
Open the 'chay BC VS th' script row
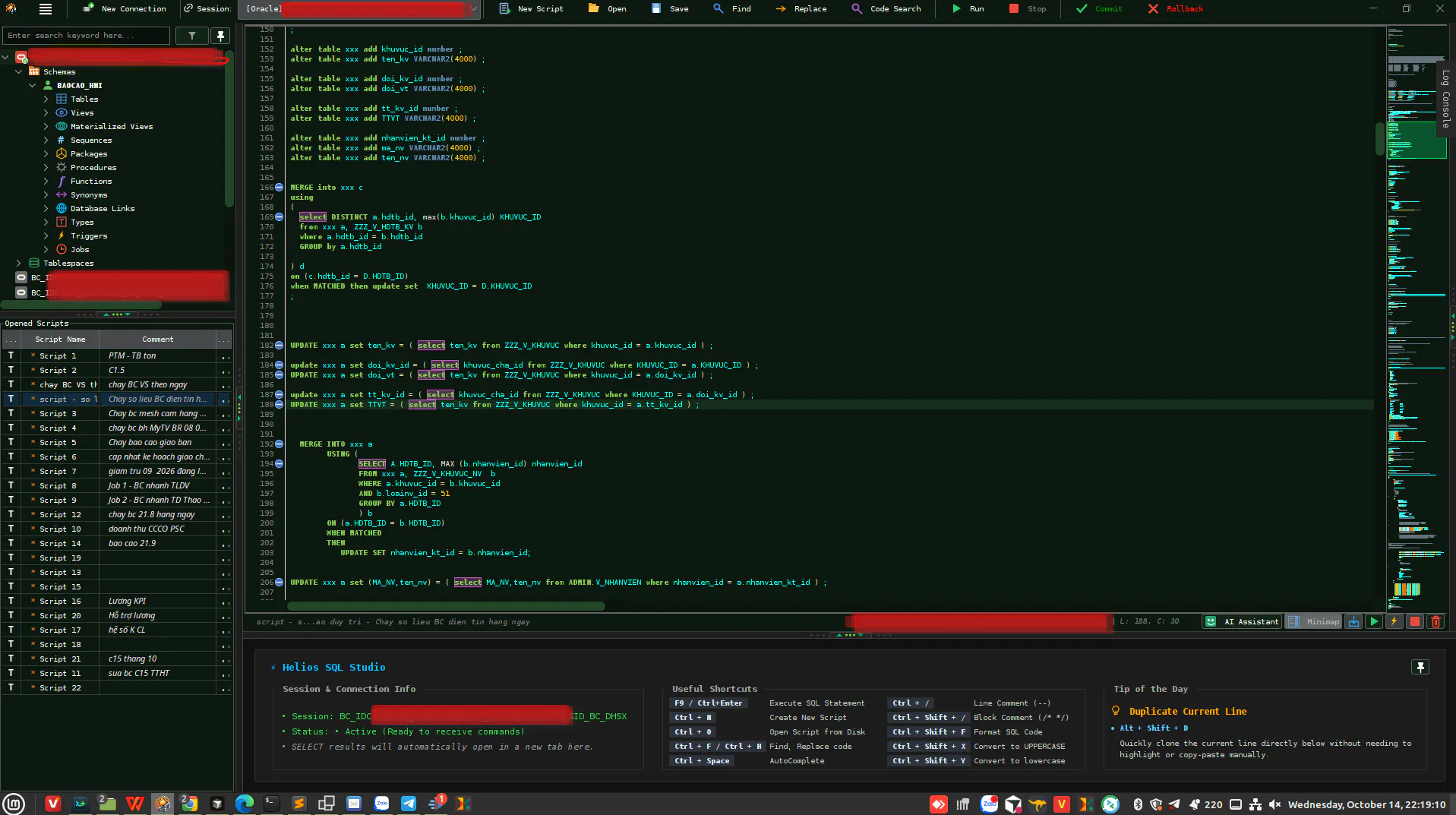coord(118,384)
